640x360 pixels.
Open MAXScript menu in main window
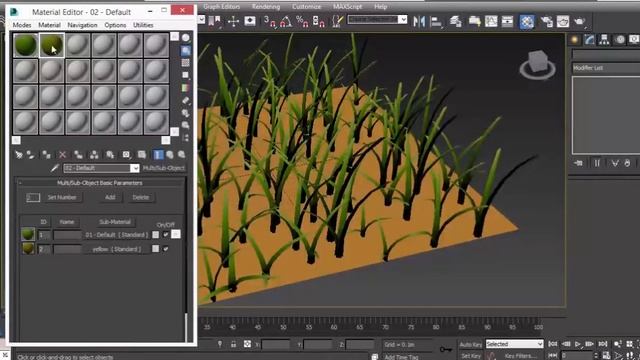coord(347,7)
